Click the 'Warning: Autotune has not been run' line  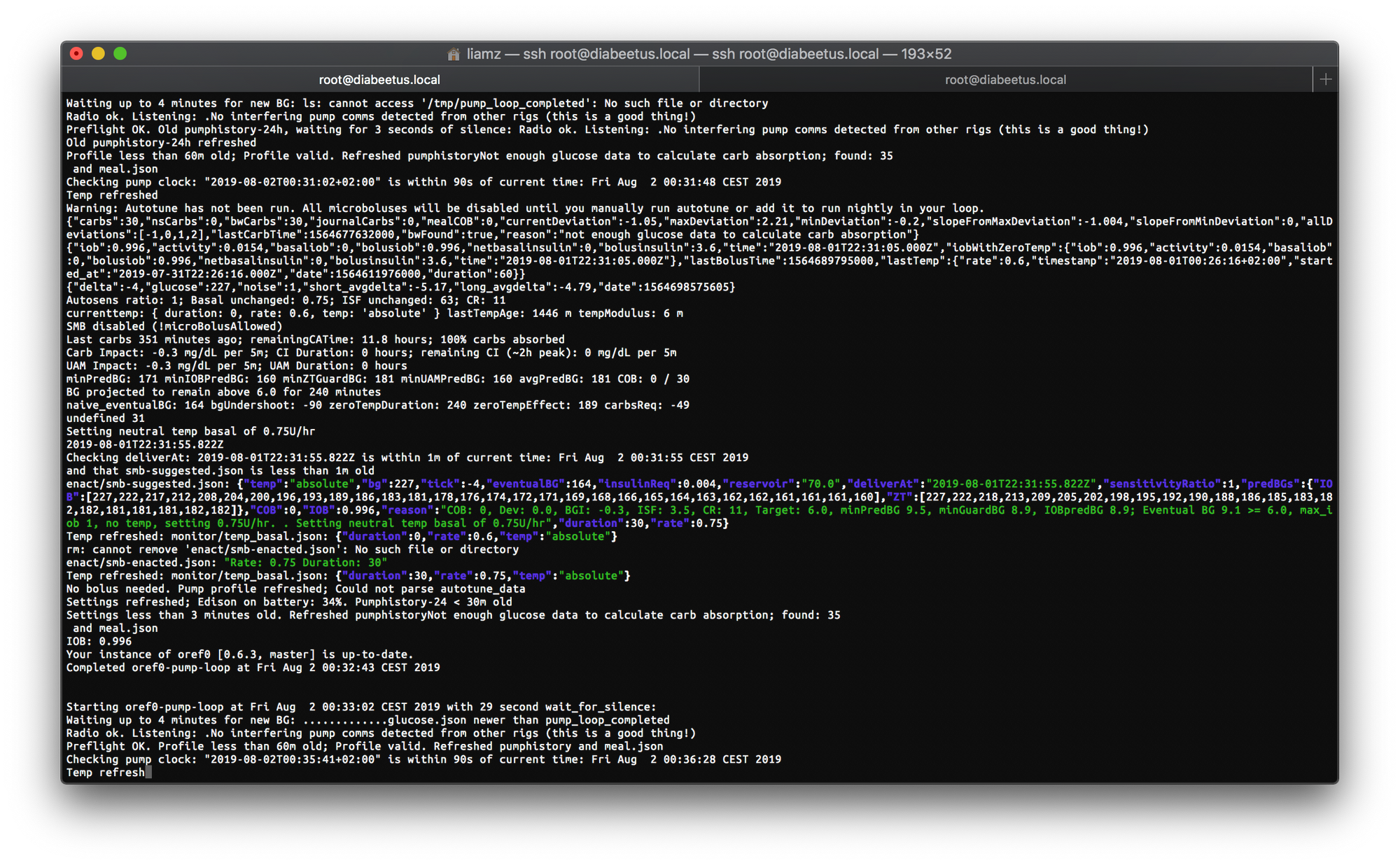525,208
